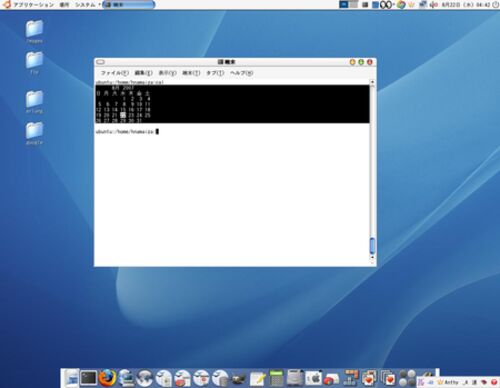The height and width of the screenshot is (388, 500).
Task: Open the terminal icon in the dock
Action: tap(88, 378)
